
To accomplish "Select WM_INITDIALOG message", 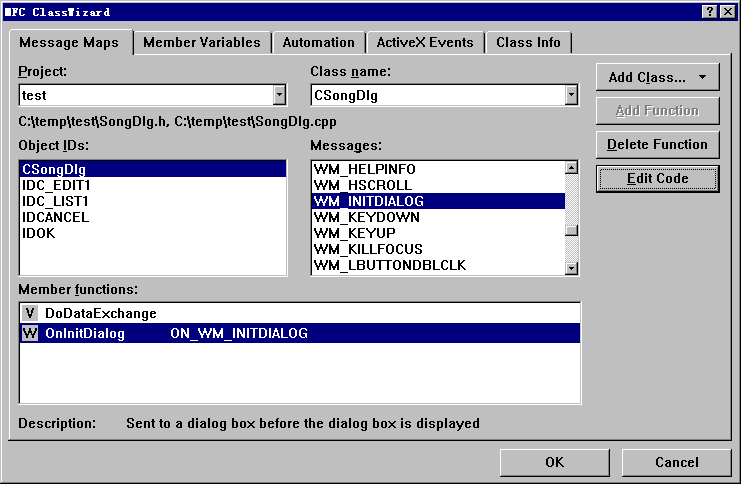I will click(x=439, y=201).
